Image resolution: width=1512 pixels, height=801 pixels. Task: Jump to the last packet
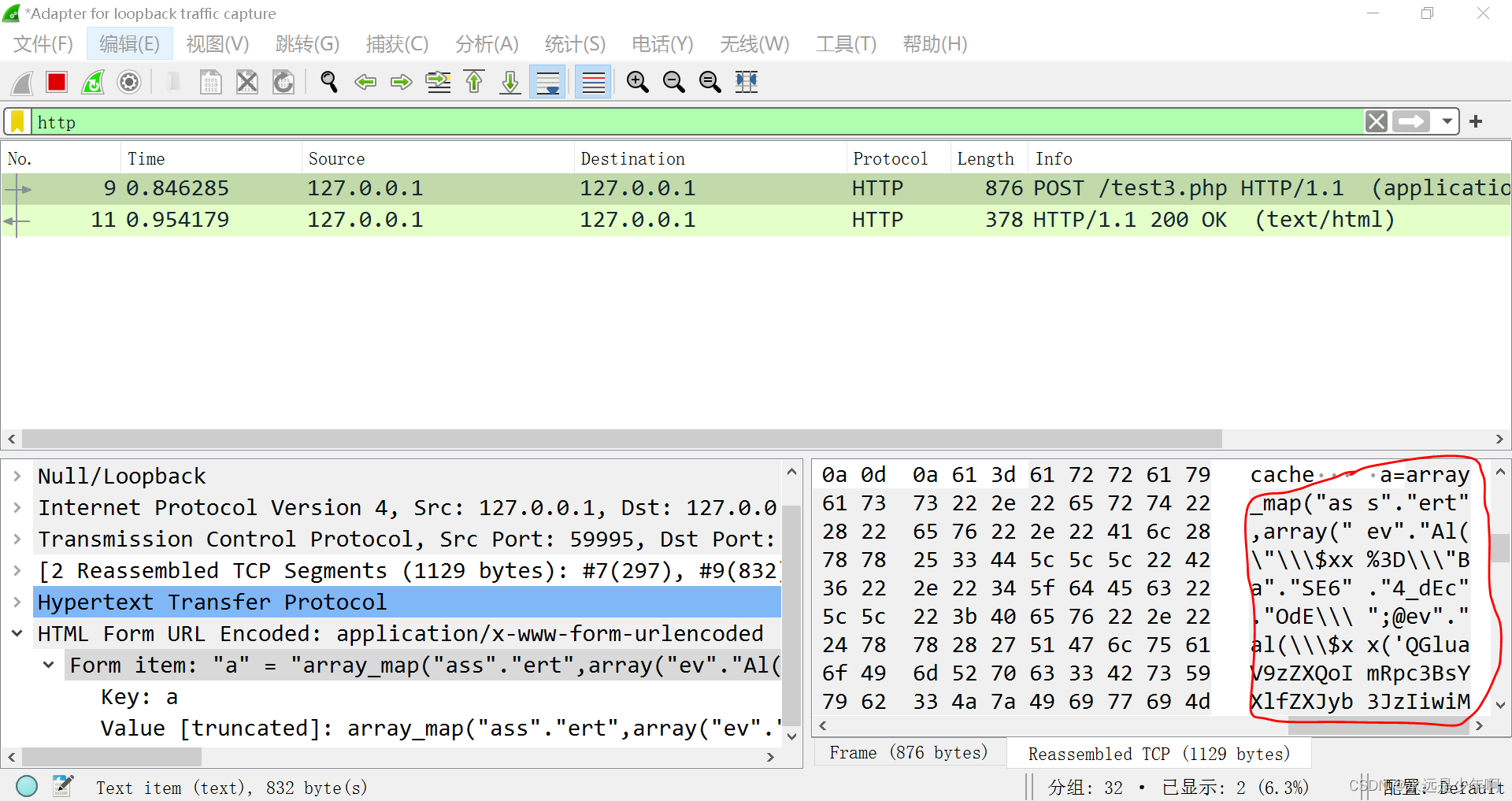click(510, 82)
